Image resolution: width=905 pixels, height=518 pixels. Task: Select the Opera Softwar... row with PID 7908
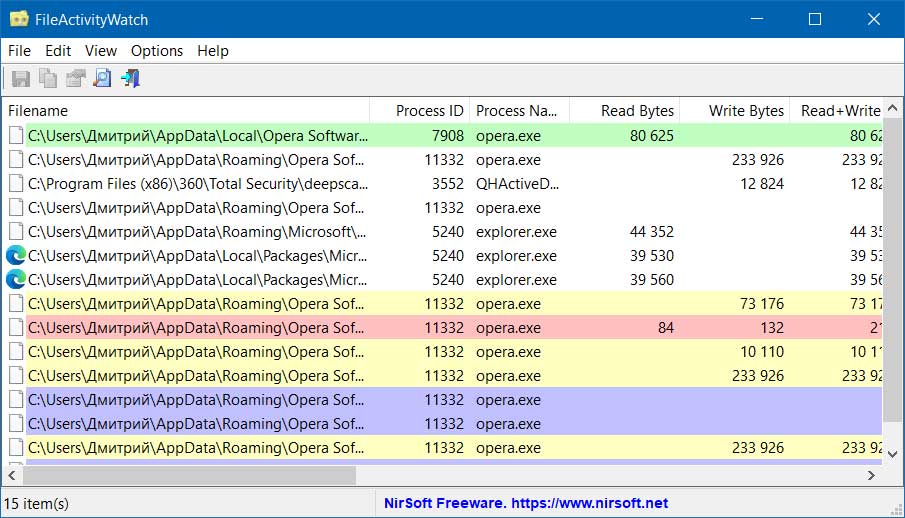coord(442,136)
